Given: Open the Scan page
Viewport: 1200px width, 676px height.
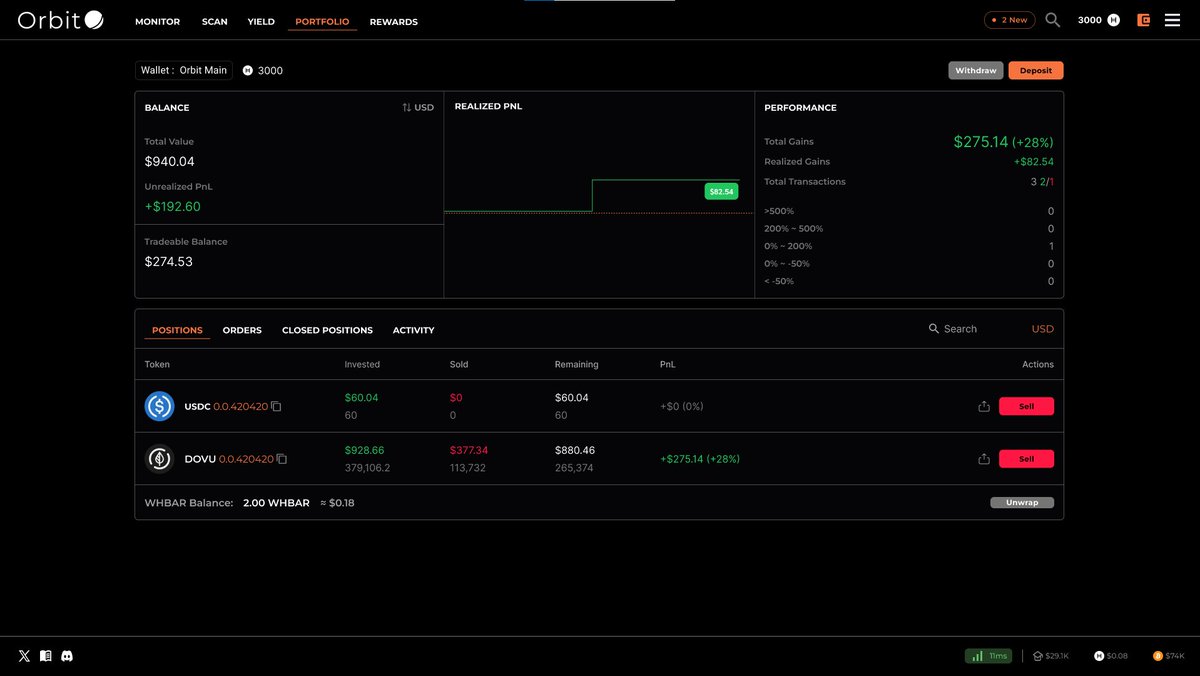Looking at the screenshot, I should 214,21.
